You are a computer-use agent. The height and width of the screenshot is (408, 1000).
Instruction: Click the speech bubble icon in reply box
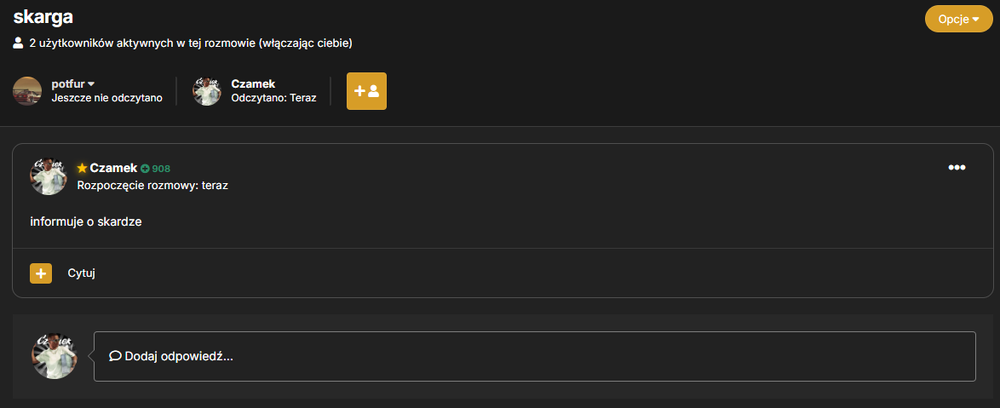[x=115, y=356]
